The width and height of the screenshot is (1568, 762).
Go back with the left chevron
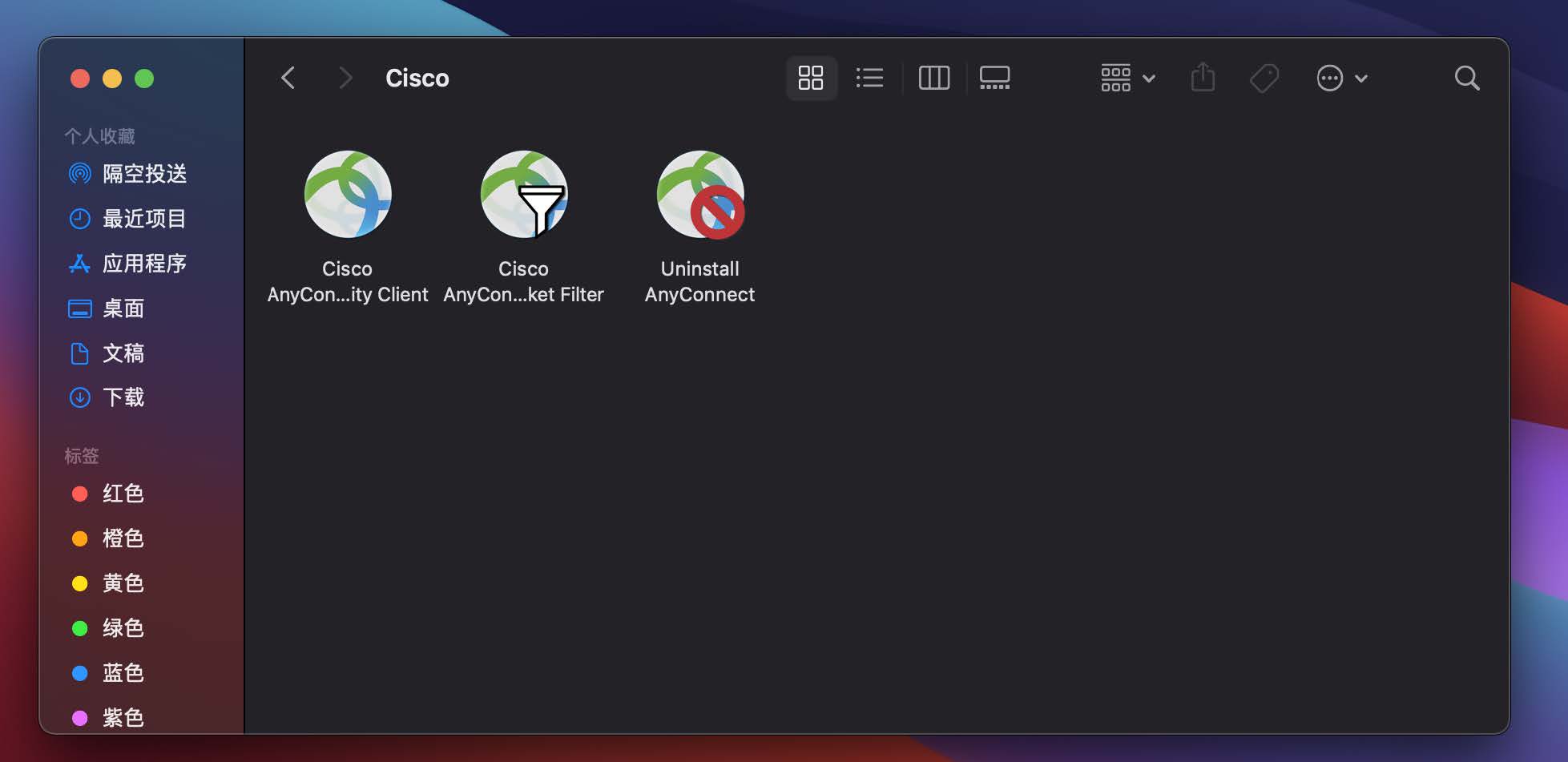pos(288,78)
